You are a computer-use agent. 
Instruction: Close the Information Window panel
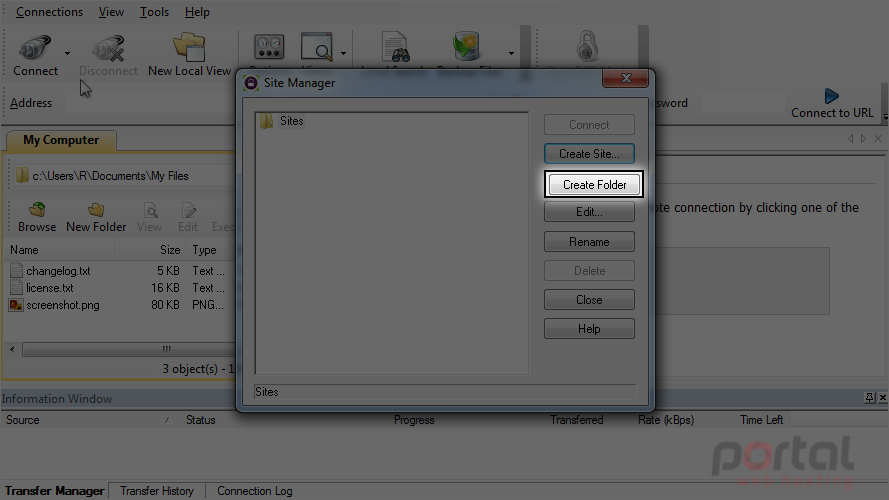(882, 398)
